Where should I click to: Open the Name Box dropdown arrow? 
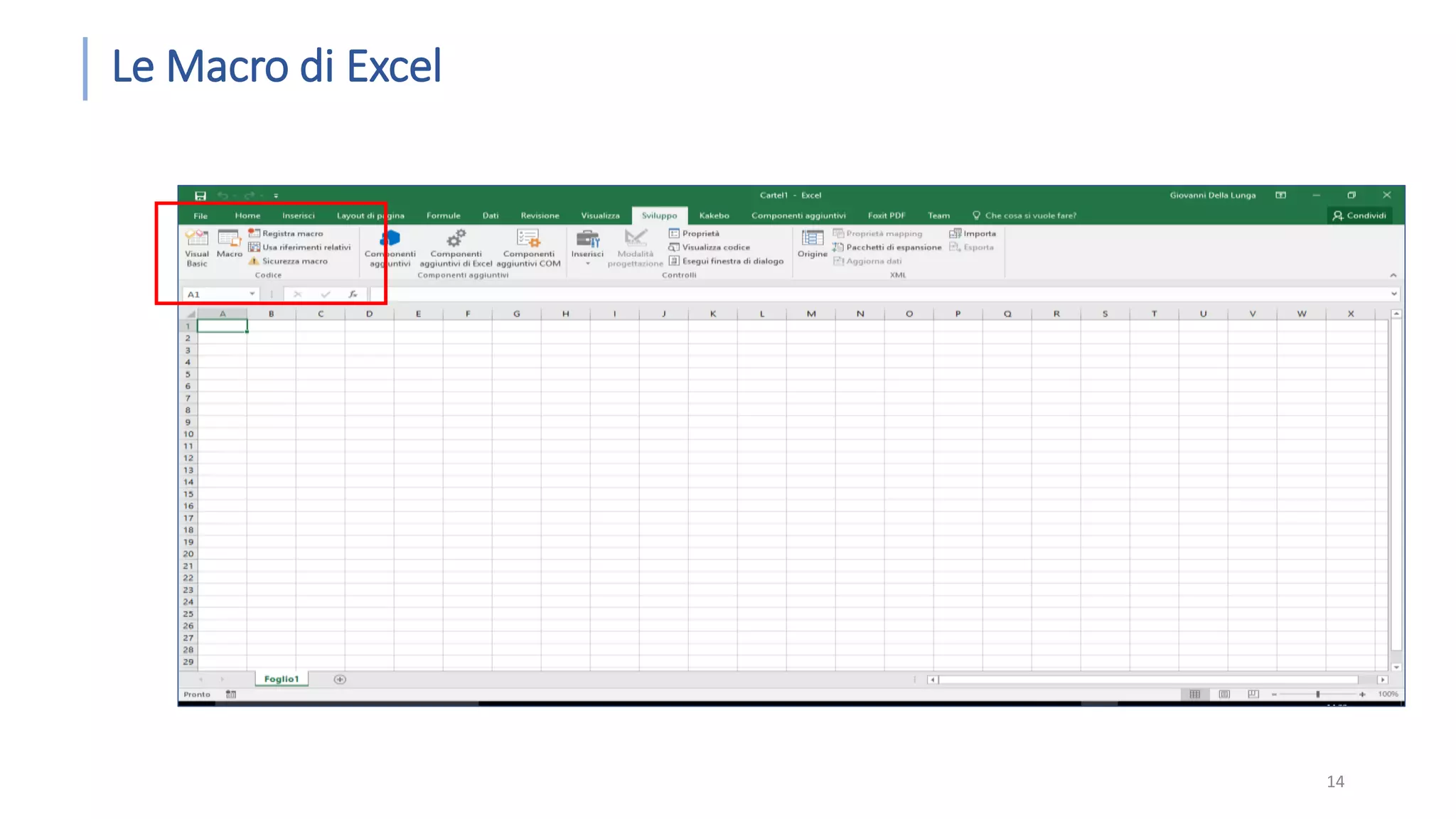pyautogui.click(x=252, y=294)
